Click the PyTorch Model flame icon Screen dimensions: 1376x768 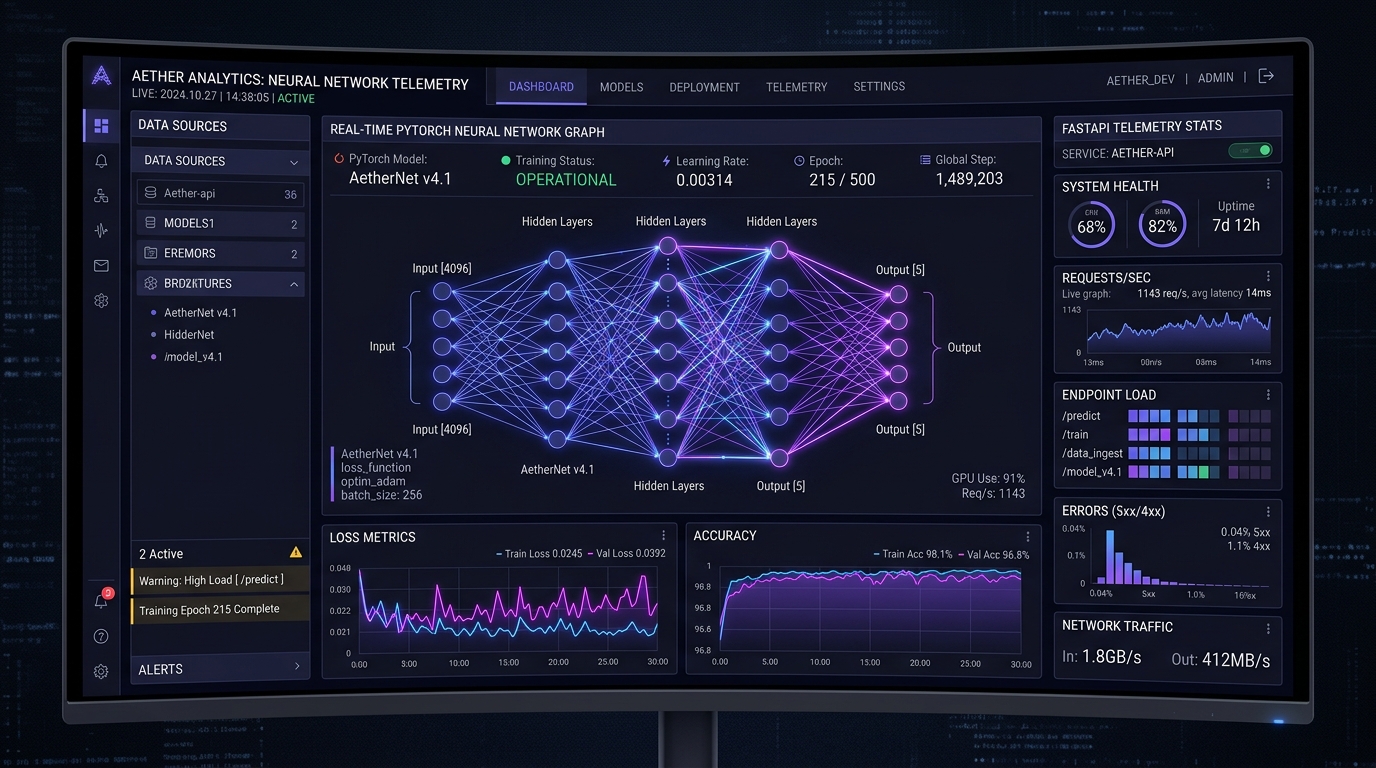(x=340, y=159)
